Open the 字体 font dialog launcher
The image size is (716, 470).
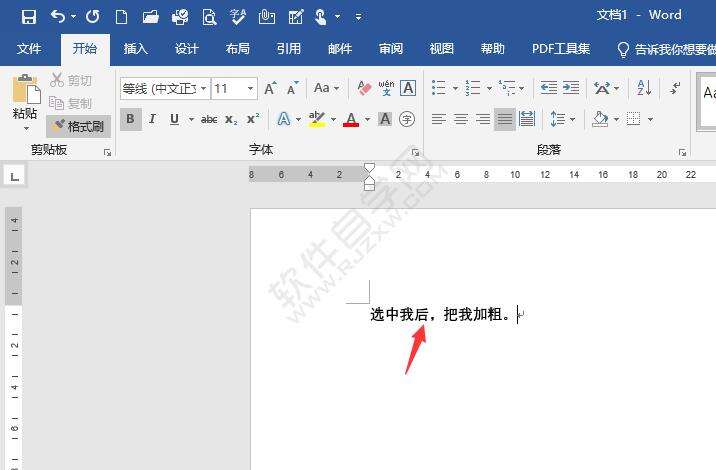pyautogui.click(x=415, y=153)
